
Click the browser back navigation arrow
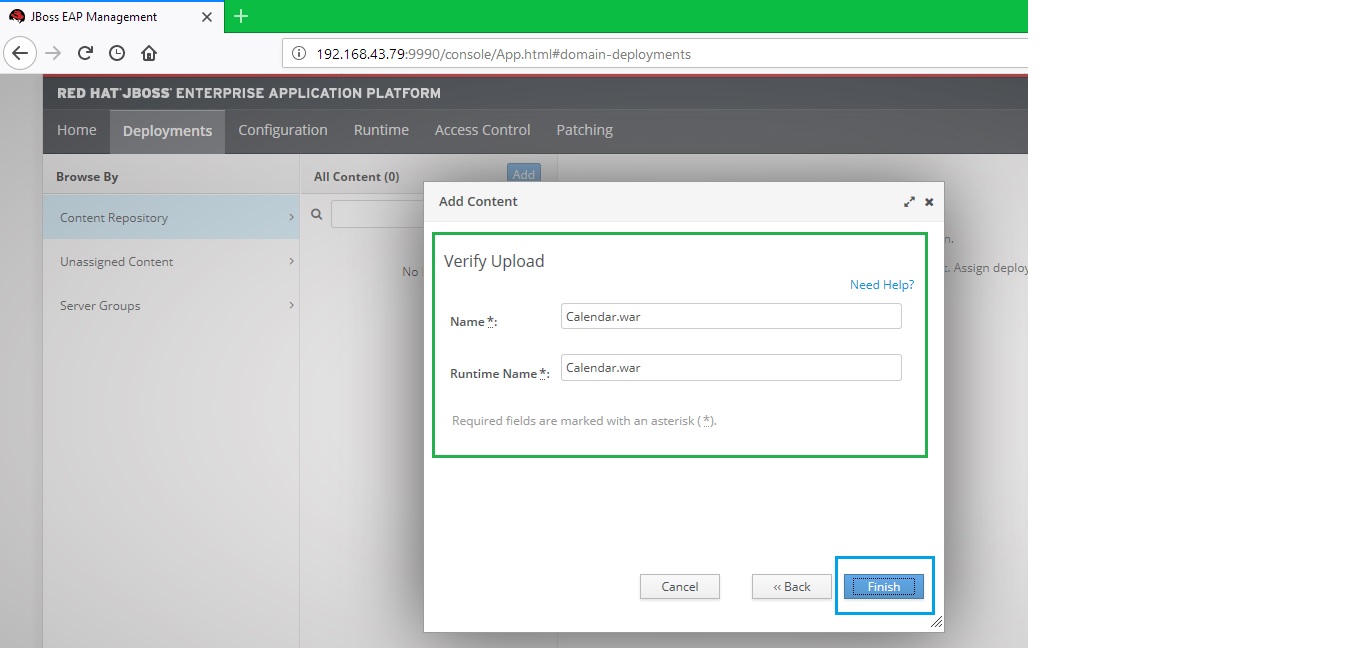coord(20,53)
